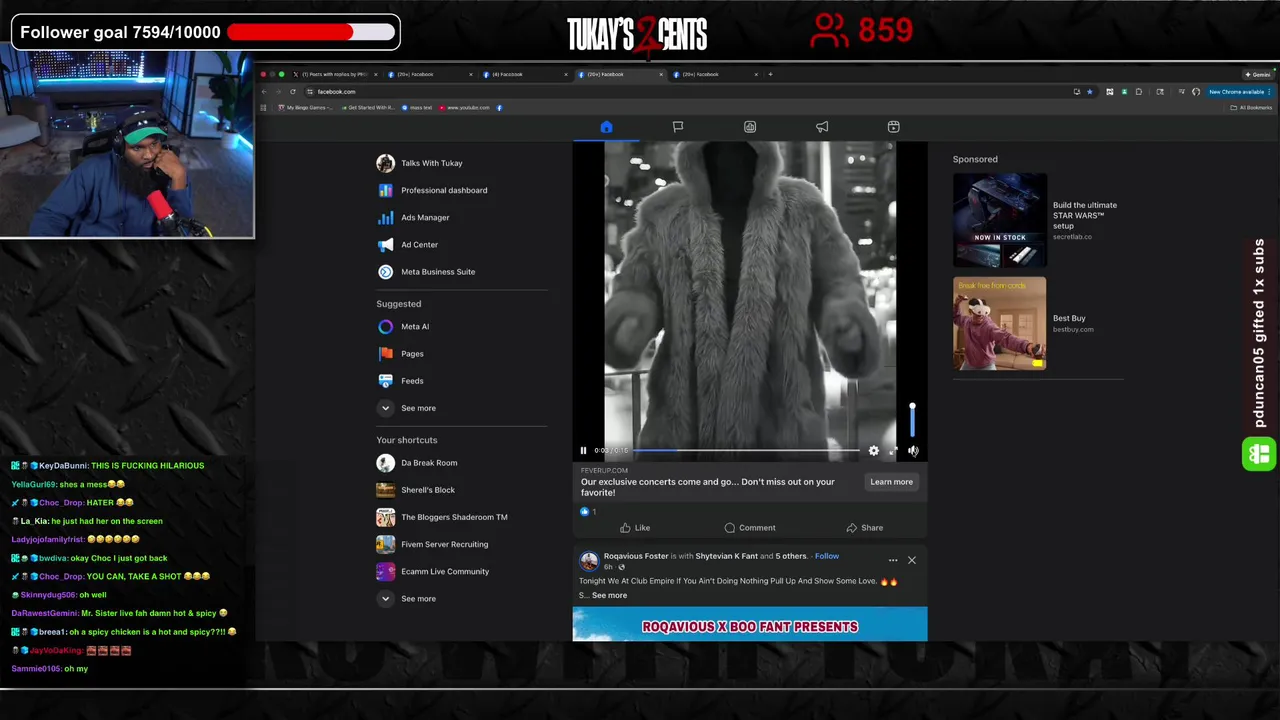
Task: View reactions count on FeverUp post
Action: pos(588,511)
